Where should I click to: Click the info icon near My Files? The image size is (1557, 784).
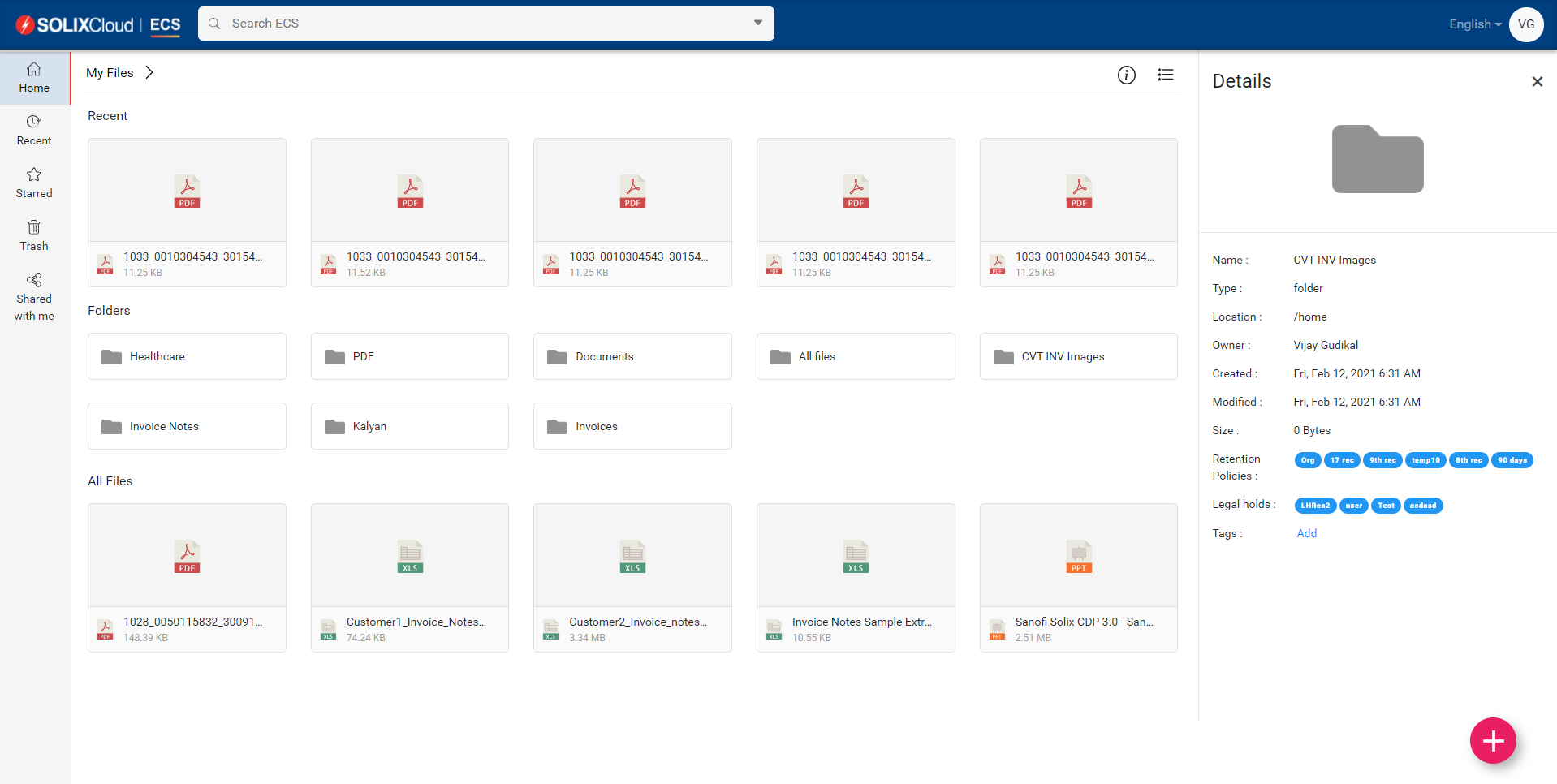tap(1126, 75)
